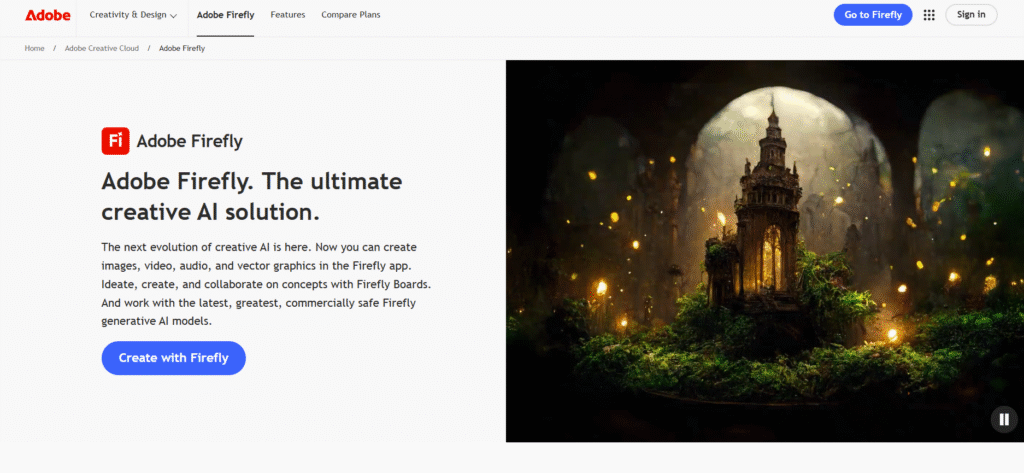Click the Create with Firefly button
Screen dimensions: 1024x473
pos(174,358)
